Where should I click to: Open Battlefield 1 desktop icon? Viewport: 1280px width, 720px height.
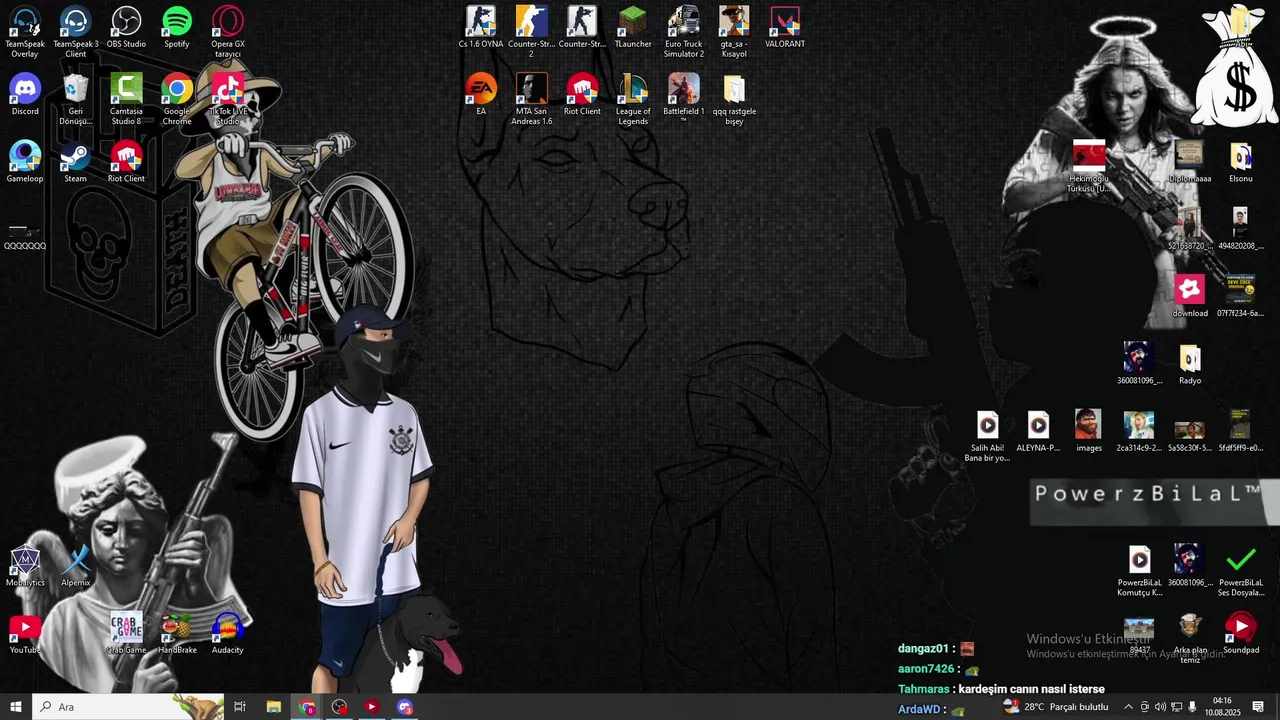tap(684, 100)
